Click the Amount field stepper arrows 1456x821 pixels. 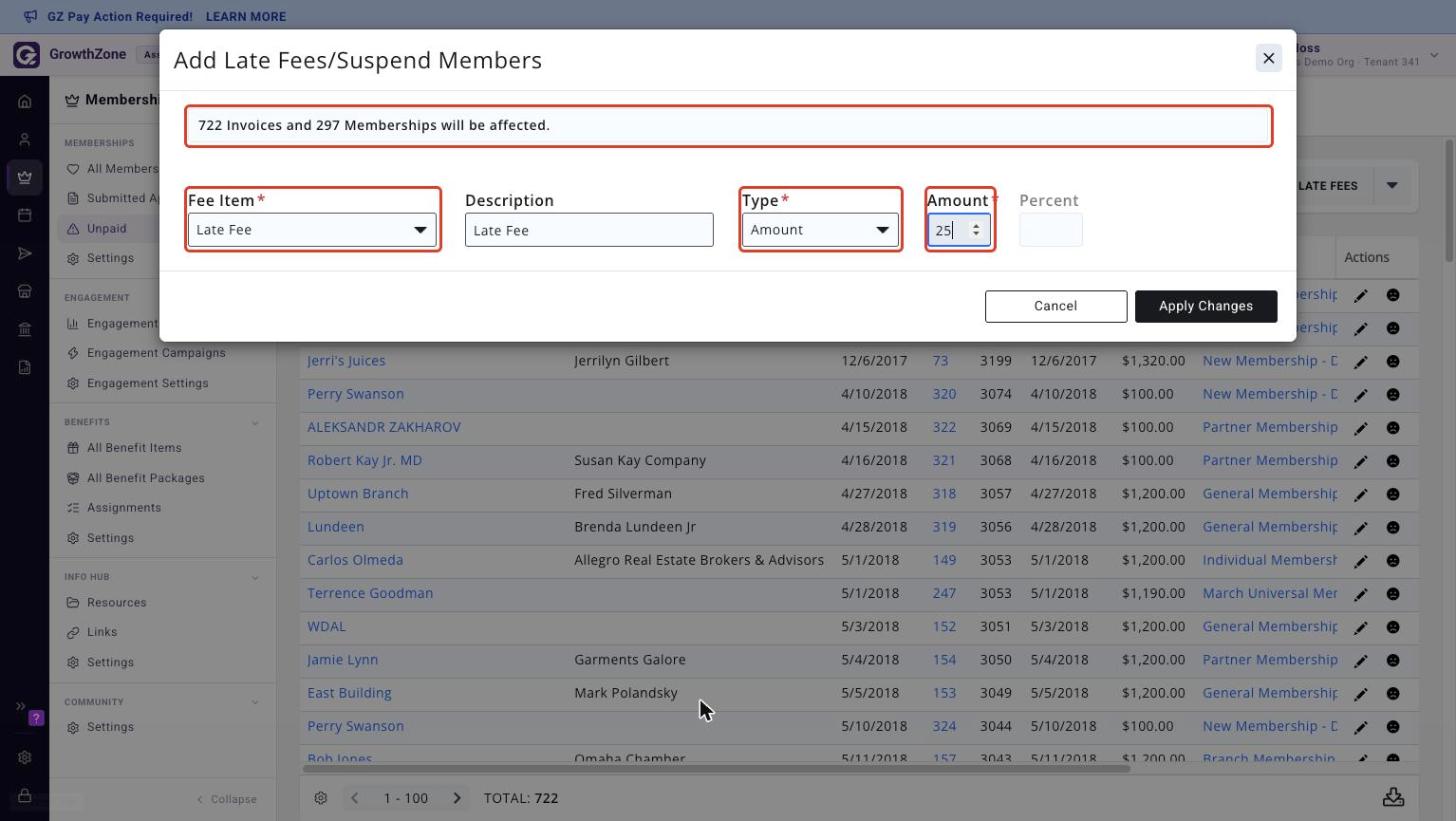point(976,230)
